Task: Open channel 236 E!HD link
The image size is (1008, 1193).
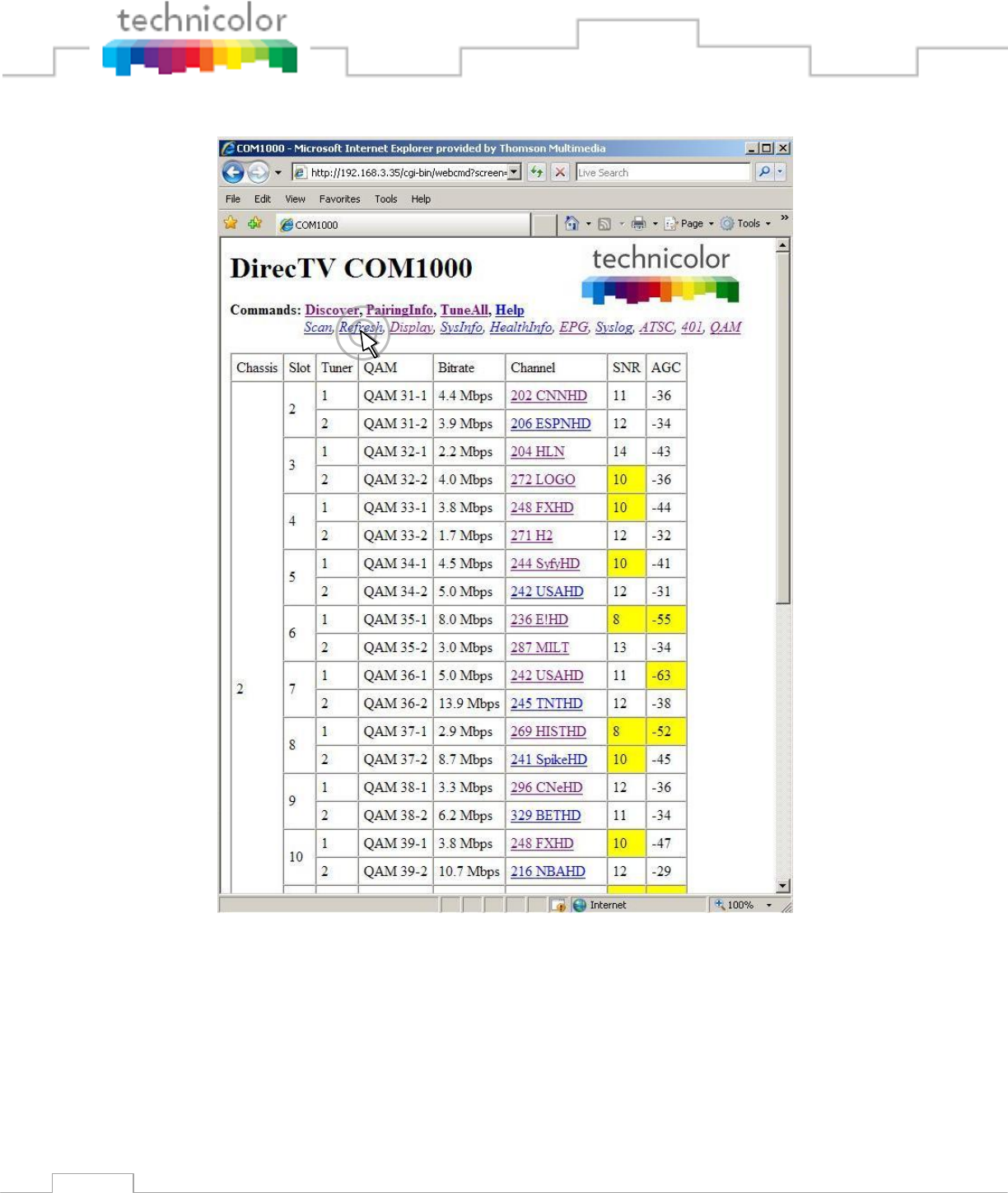Action: 539,620
